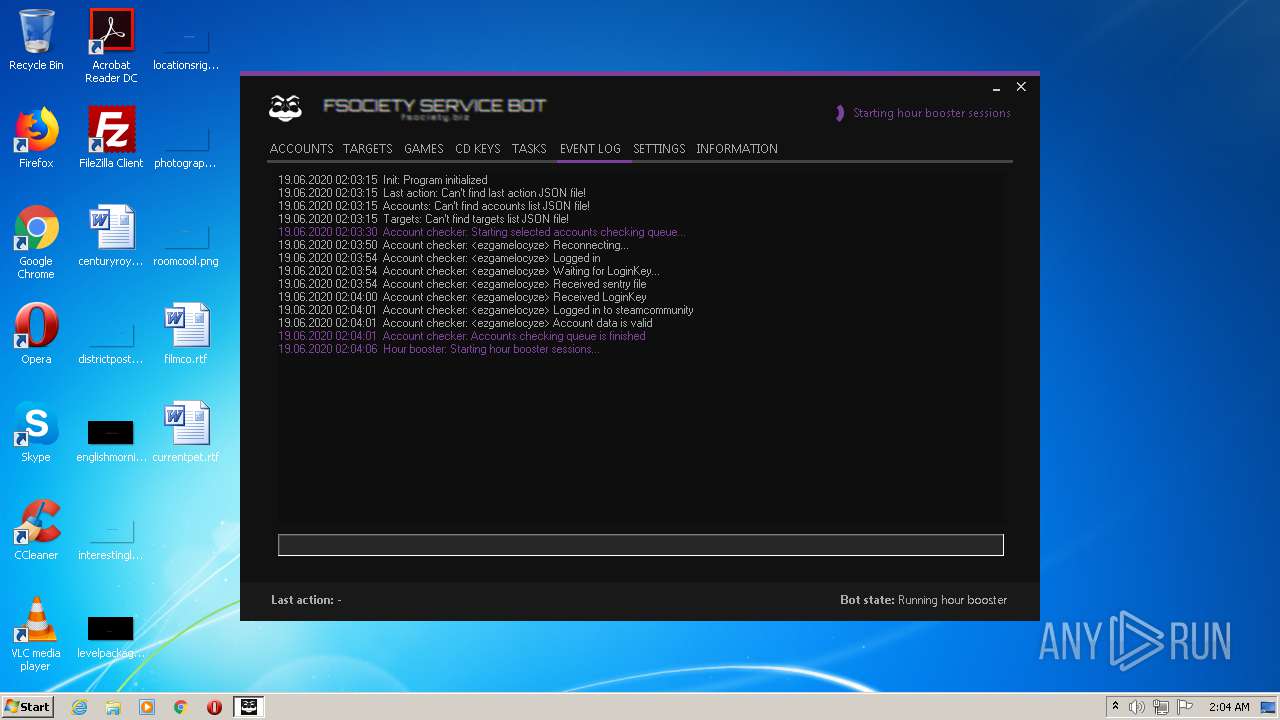Open the Firefox desktop shortcut
Screen dimensions: 1280x720
(36, 138)
